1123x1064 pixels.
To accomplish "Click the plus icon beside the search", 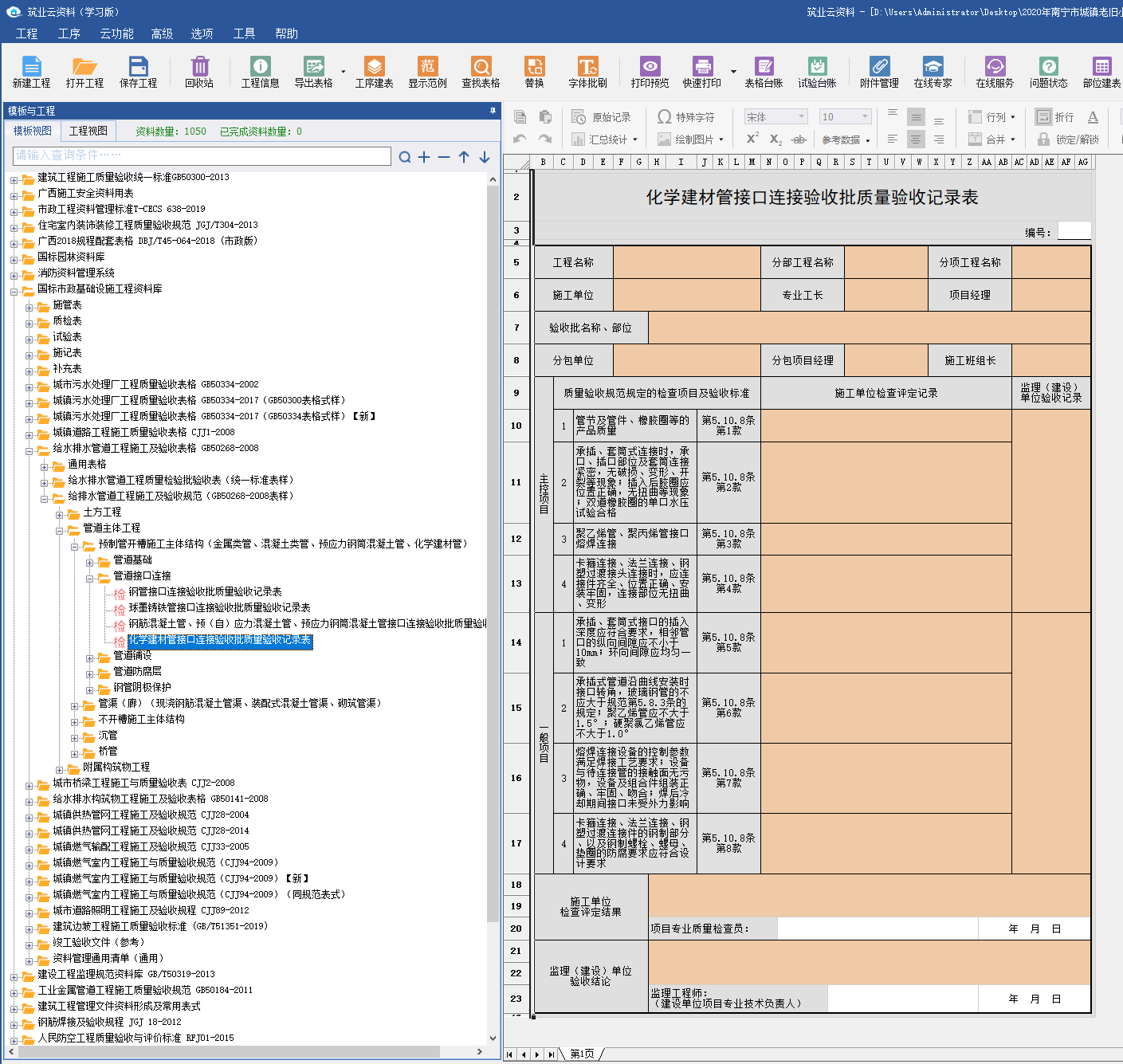I will point(424,157).
